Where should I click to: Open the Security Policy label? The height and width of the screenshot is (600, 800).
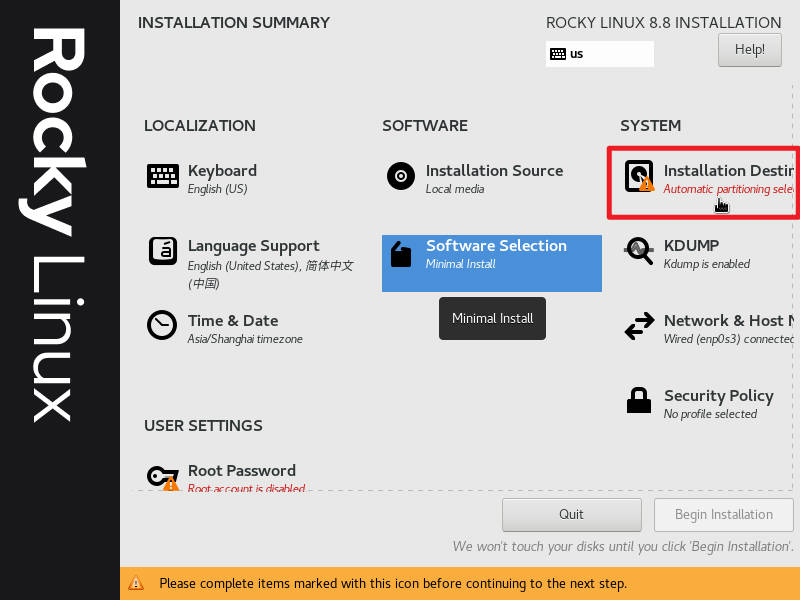click(x=718, y=396)
